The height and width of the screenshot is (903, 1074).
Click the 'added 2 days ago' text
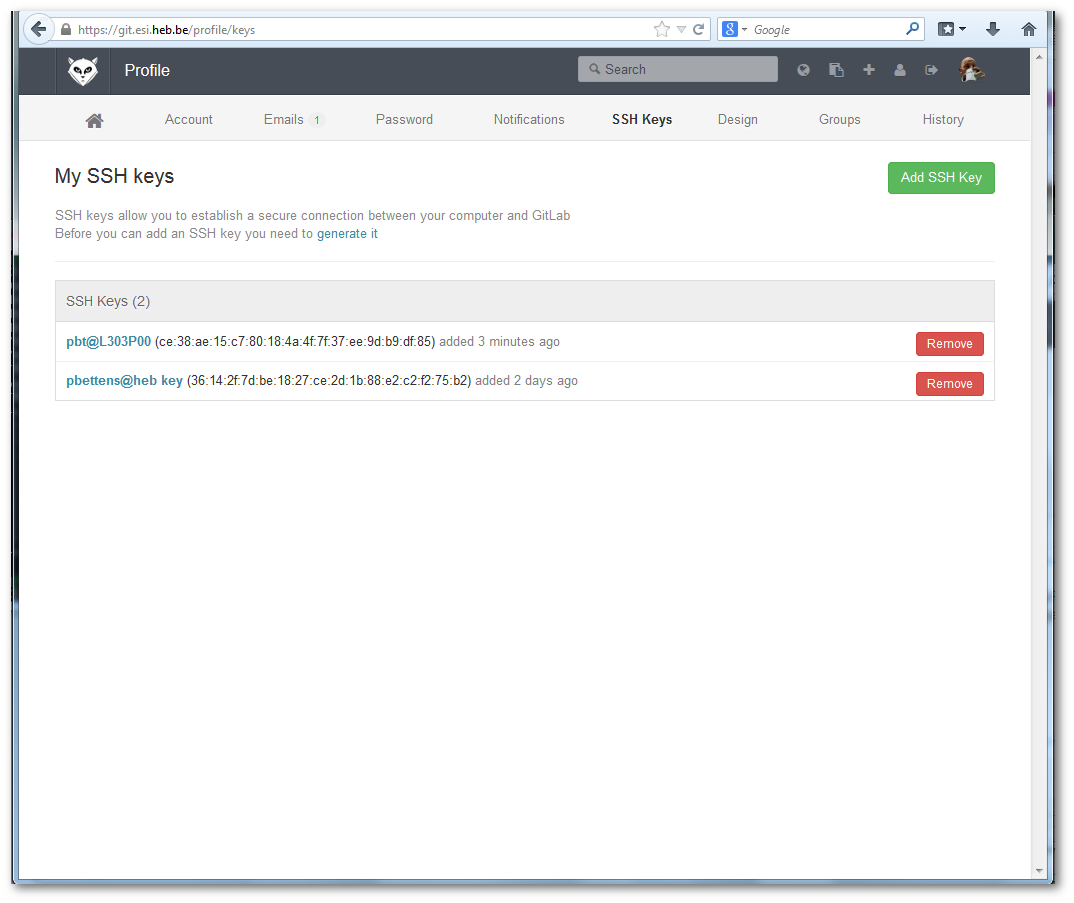pyautogui.click(x=526, y=380)
